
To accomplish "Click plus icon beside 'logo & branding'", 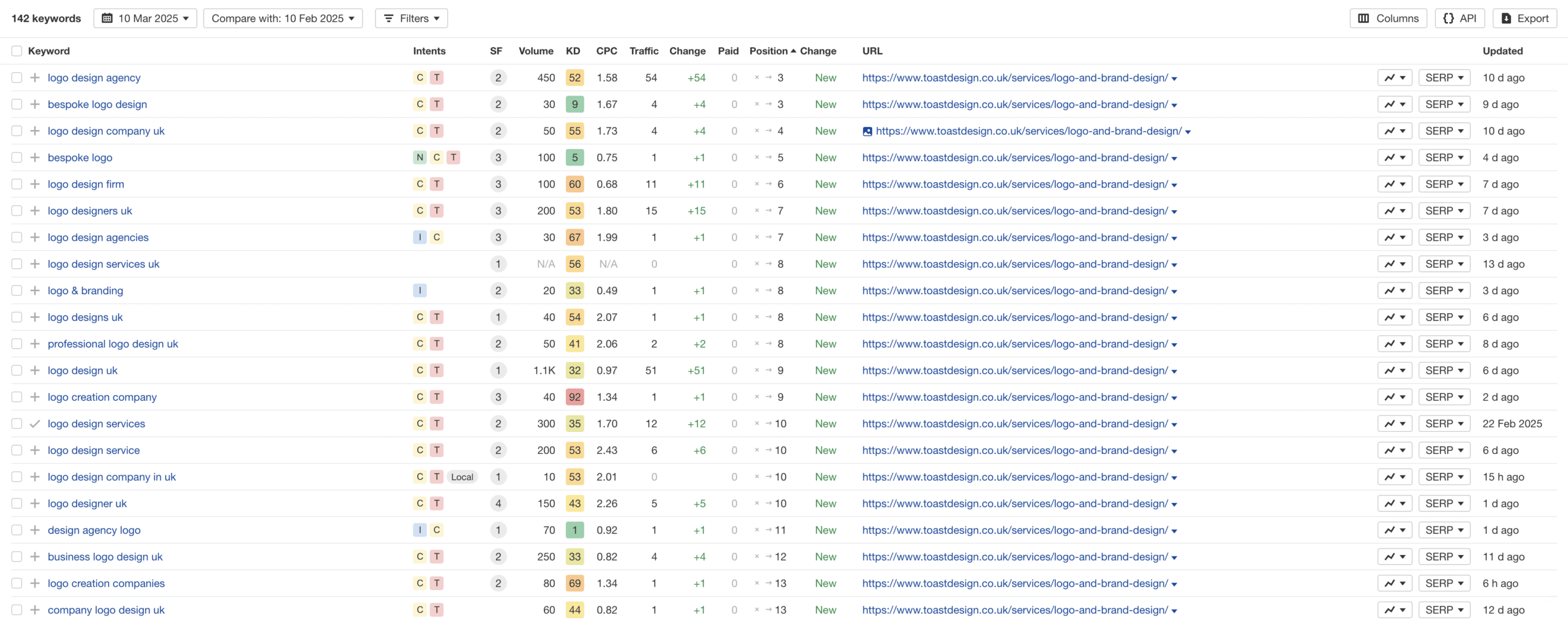I will [x=35, y=290].
